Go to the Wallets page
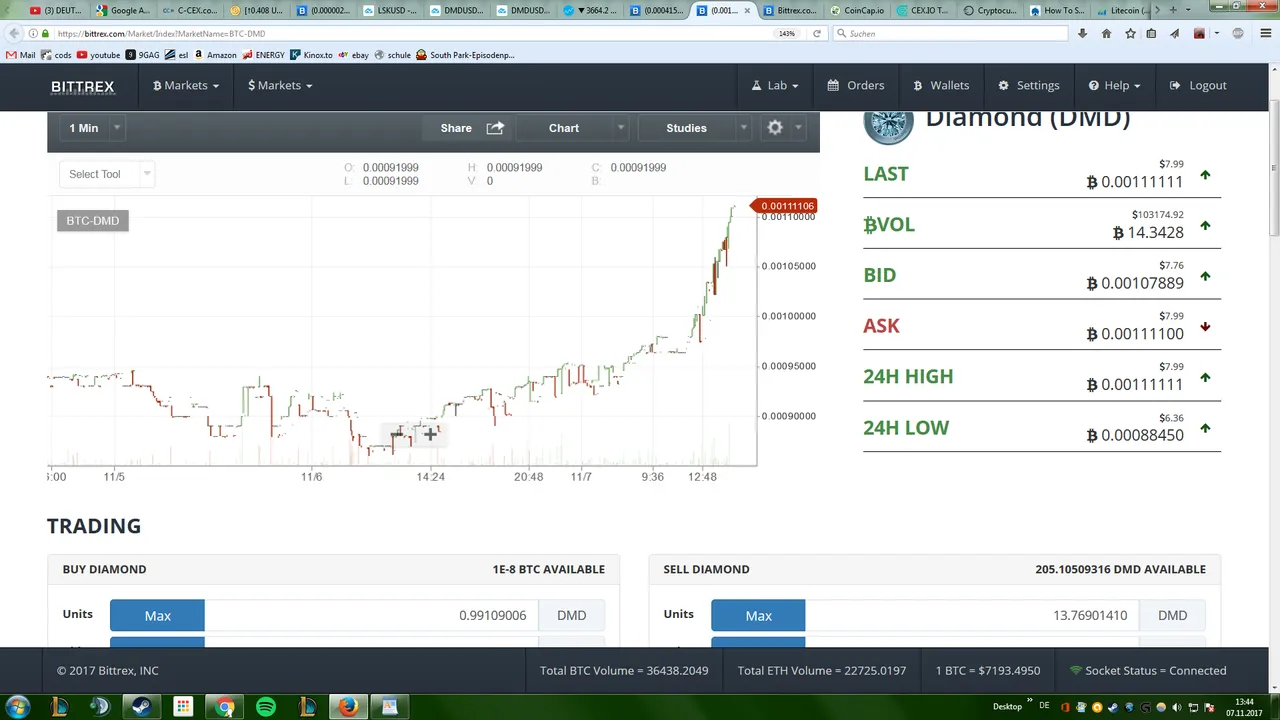1280x720 pixels. (x=941, y=86)
